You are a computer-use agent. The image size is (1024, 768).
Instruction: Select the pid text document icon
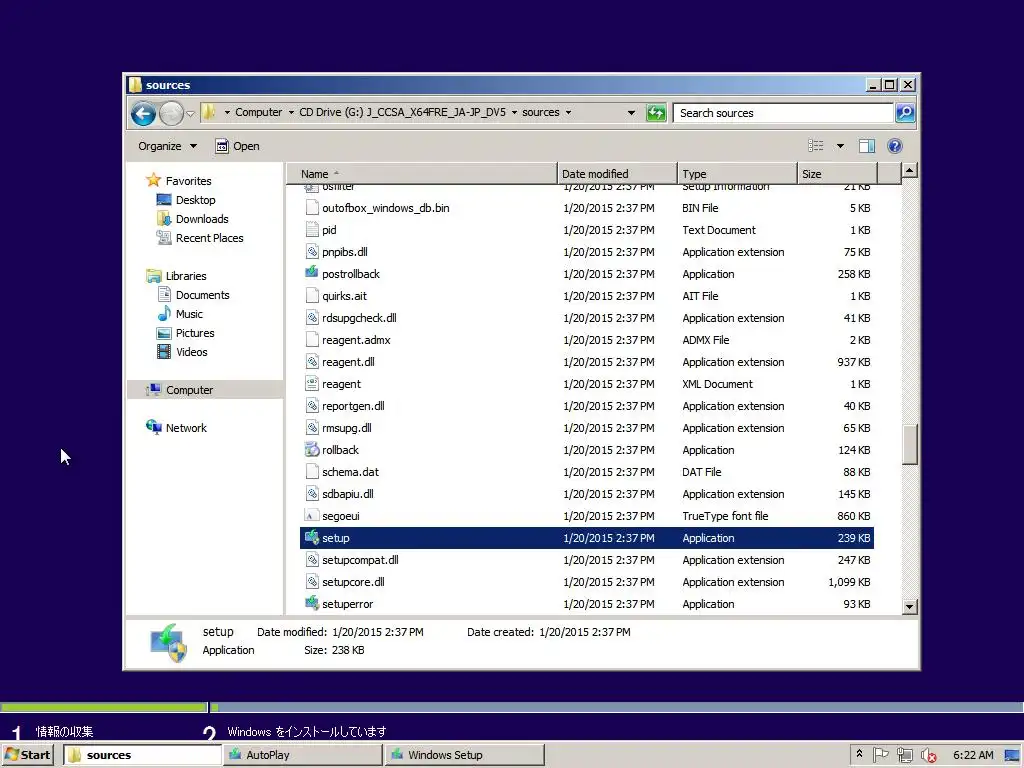pos(312,230)
